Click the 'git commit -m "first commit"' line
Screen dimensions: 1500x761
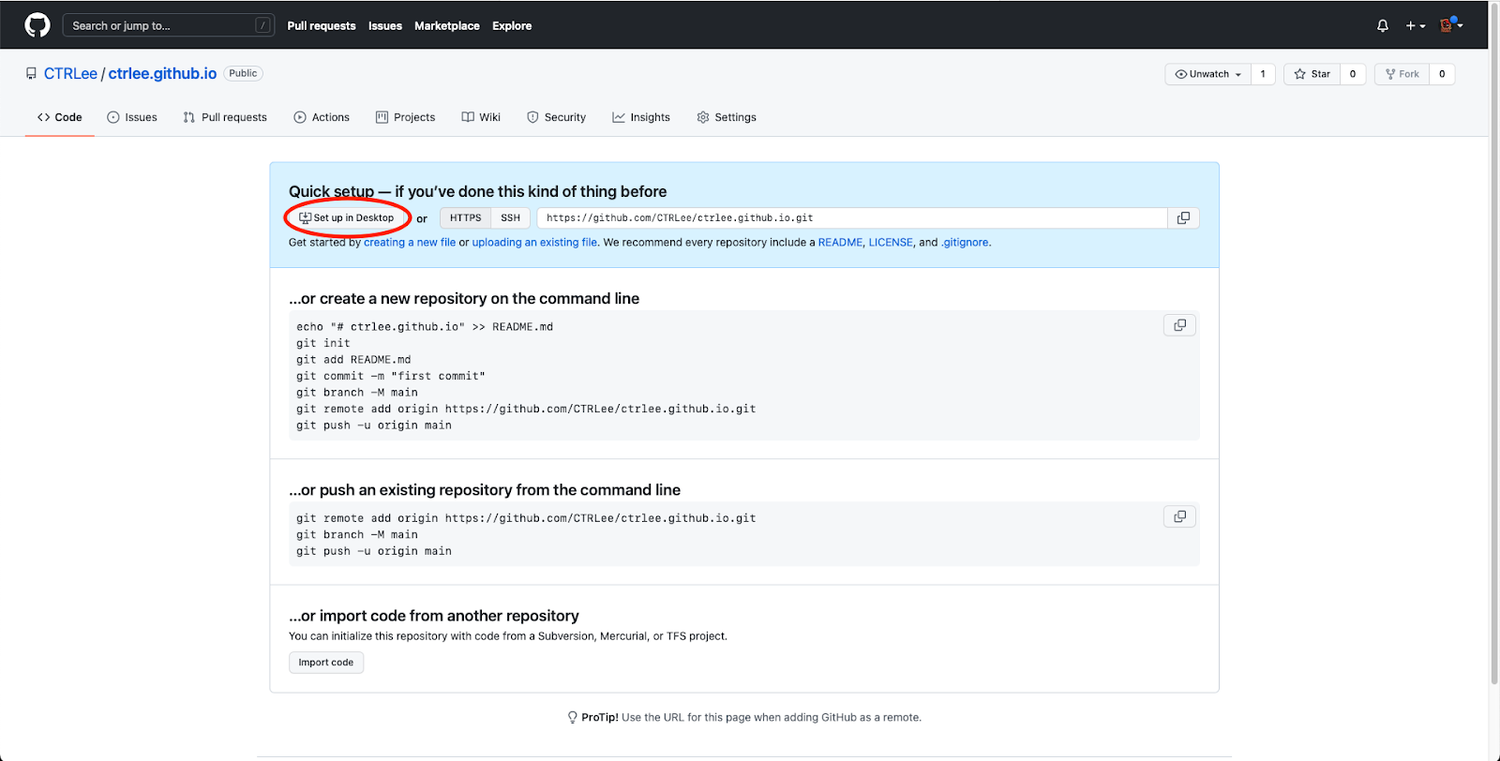pos(390,376)
